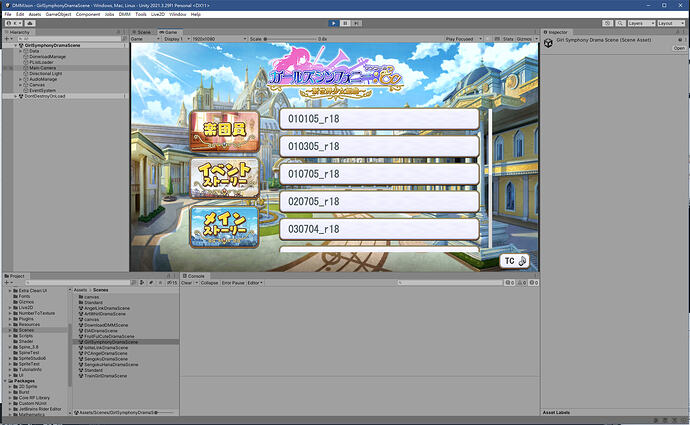690x425 pixels.
Task: Open the Unity account dropdown icon
Action: click(x=14, y=23)
